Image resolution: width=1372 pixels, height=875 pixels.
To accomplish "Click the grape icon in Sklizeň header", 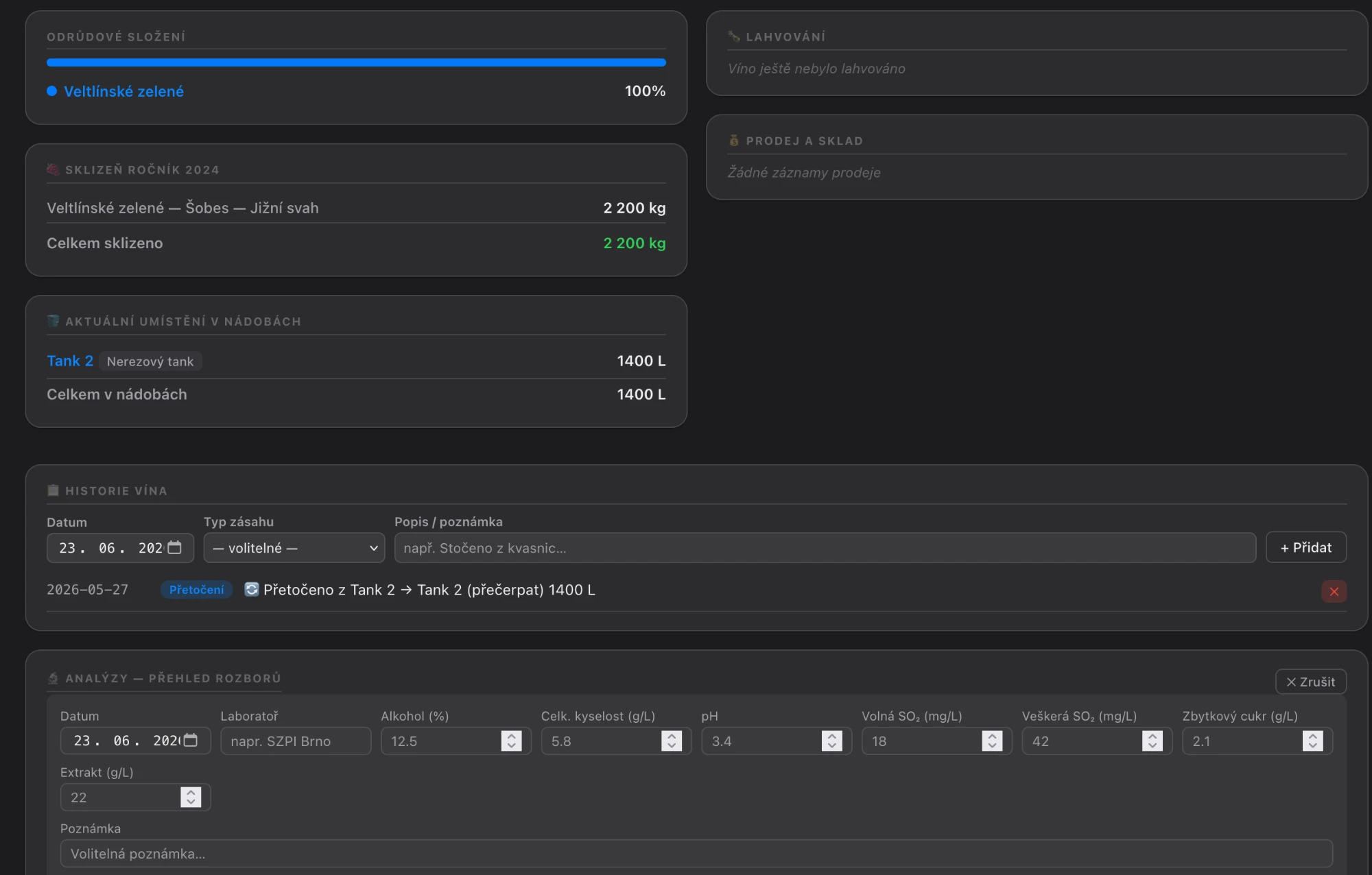I will tap(53, 169).
